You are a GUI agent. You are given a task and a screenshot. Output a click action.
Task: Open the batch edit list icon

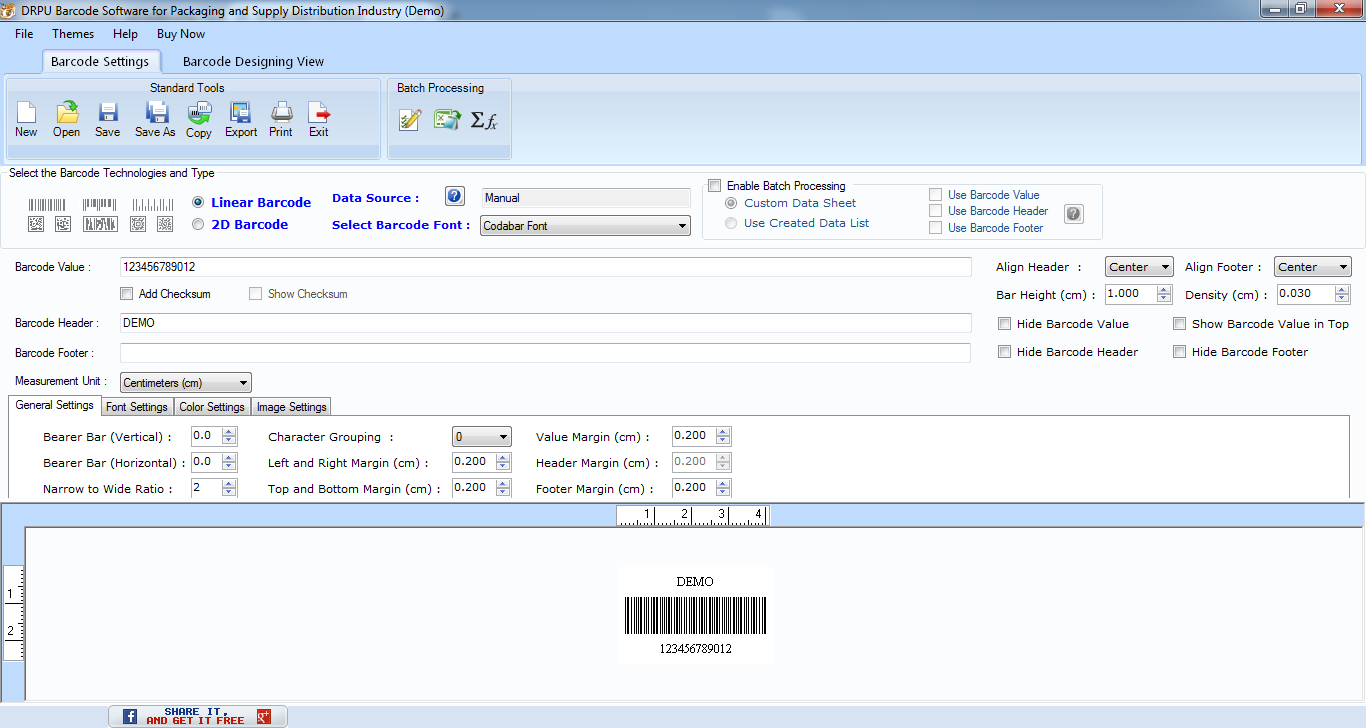[x=410, y=120]
